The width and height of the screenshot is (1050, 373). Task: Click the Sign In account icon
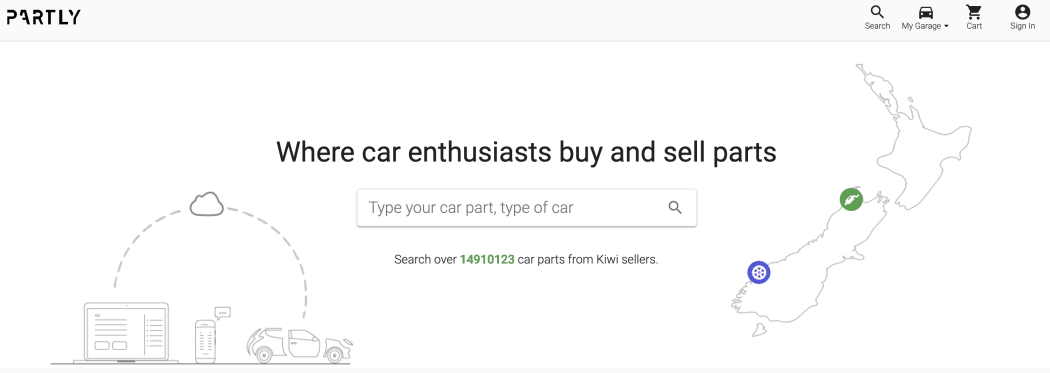[1022, 12]
